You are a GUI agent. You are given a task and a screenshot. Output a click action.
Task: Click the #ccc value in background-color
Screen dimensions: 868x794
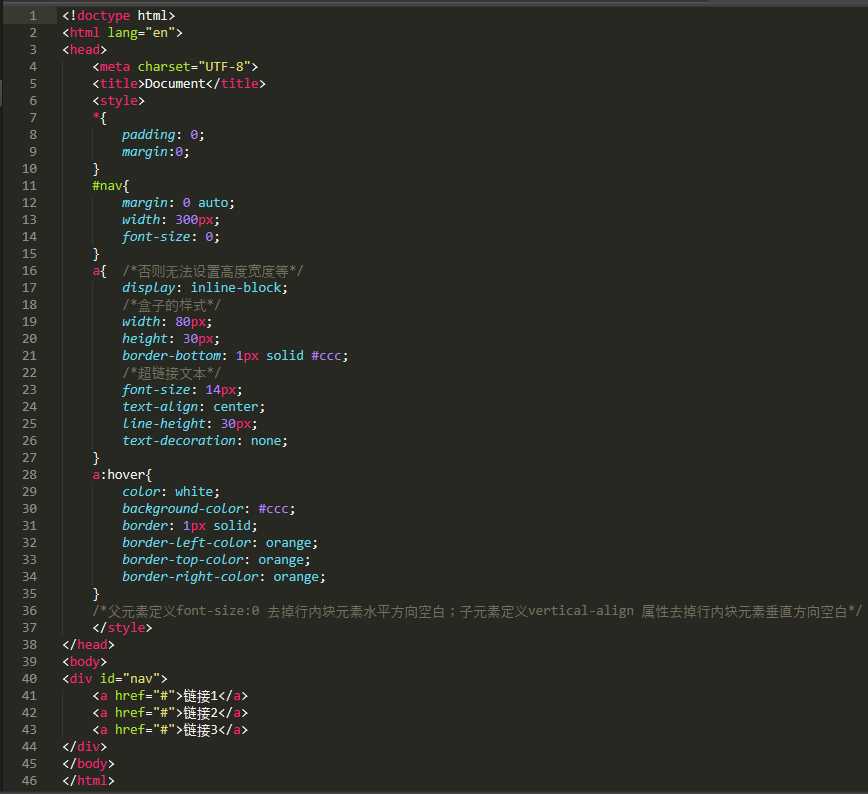273,508
